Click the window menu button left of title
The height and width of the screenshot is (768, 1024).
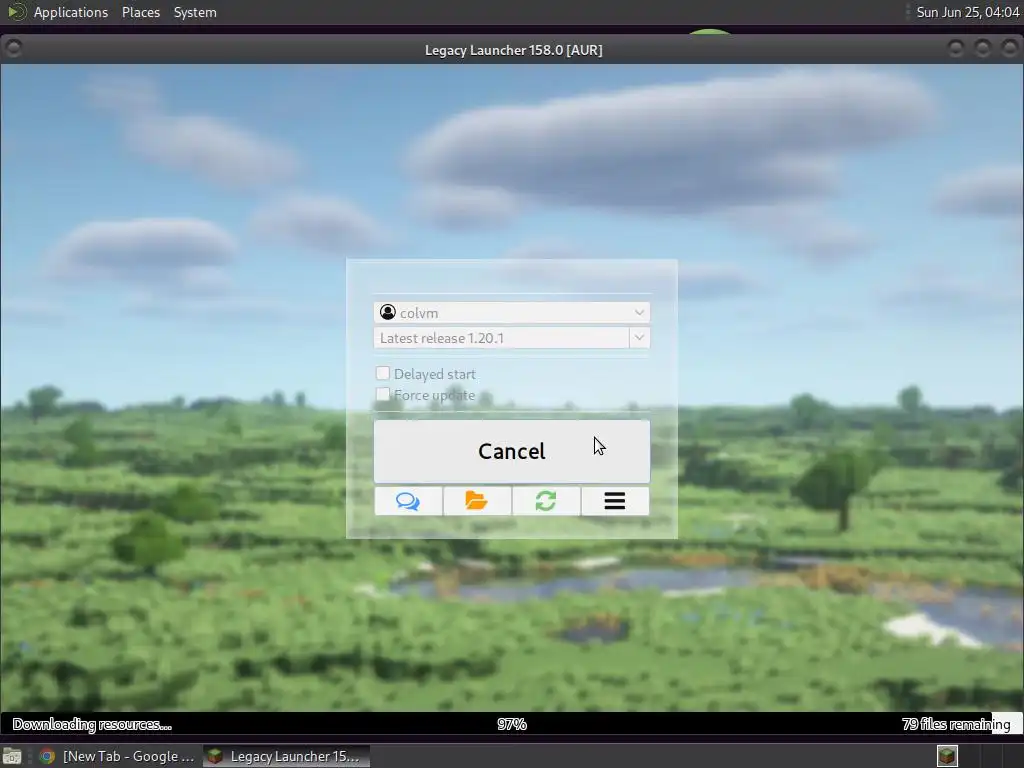[x=13, y=48]
